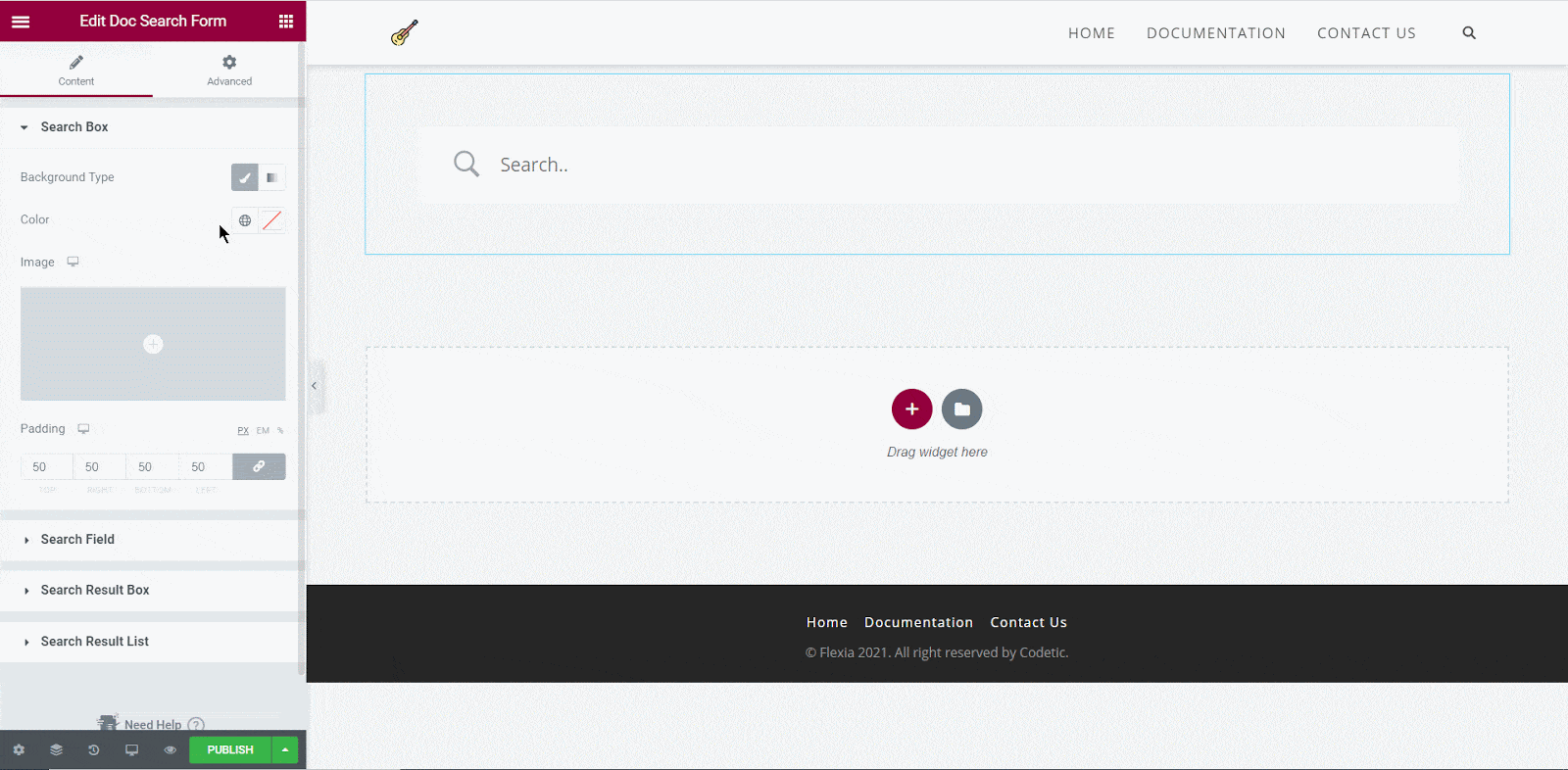Select gradient background type
This screenshot has width=1568, height=770.
coord(272,177)
